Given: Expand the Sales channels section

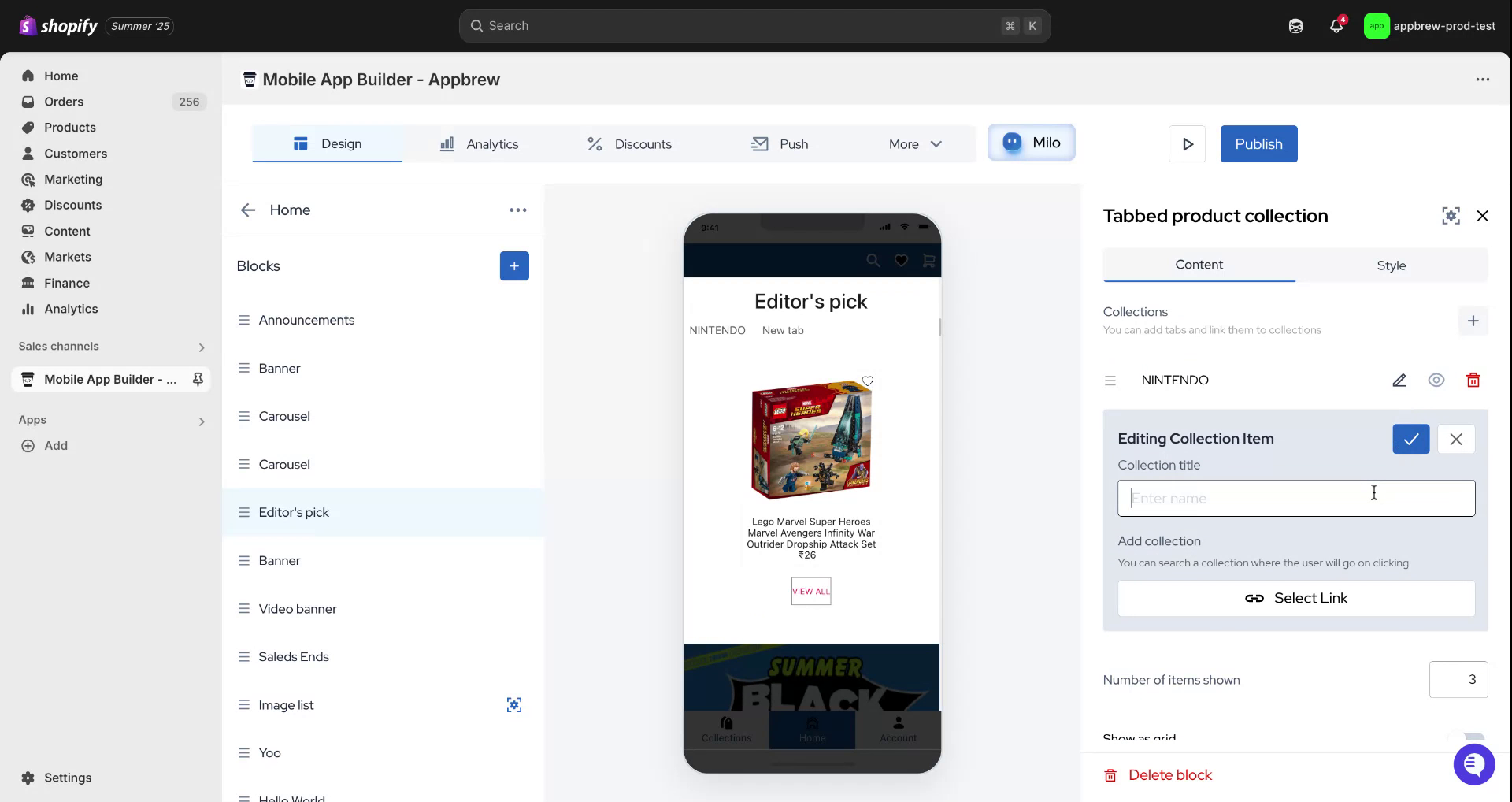Looking at the screenshot, I should [202, 347].
